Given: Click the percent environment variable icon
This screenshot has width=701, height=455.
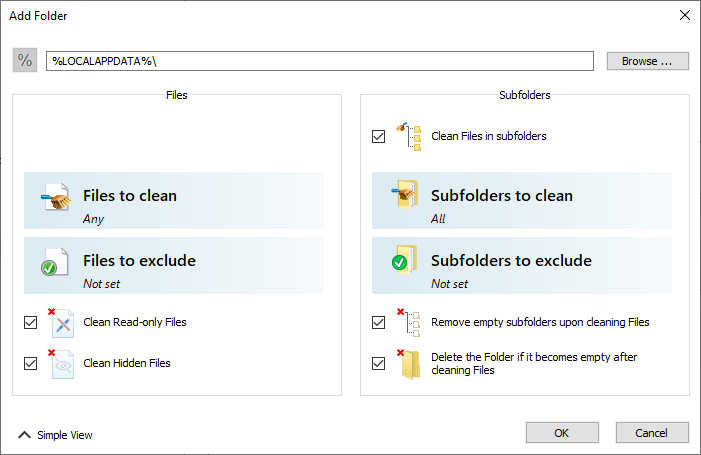Looking at the screenshot, I should click(25, 60).
